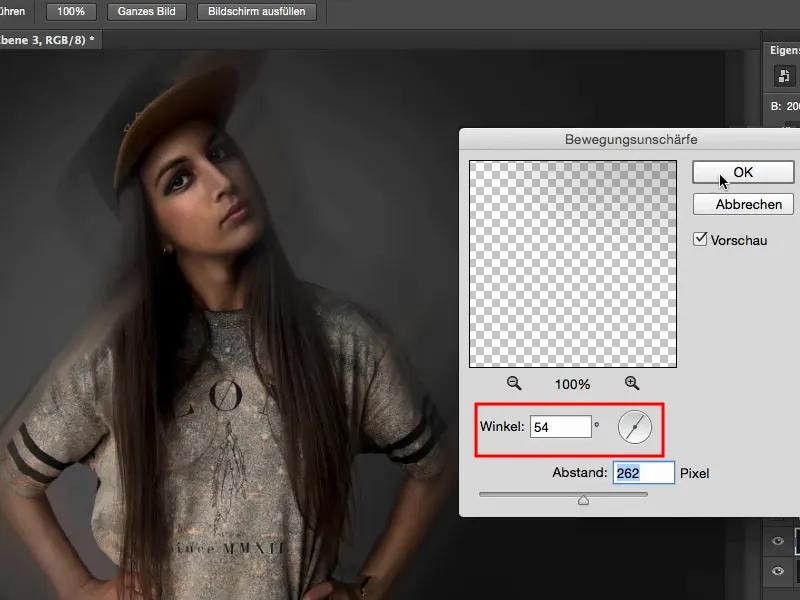The width and height of the screenshot is (800, 600).
Task: Click the Winkel angle dial control
Action: coord(637,427)
